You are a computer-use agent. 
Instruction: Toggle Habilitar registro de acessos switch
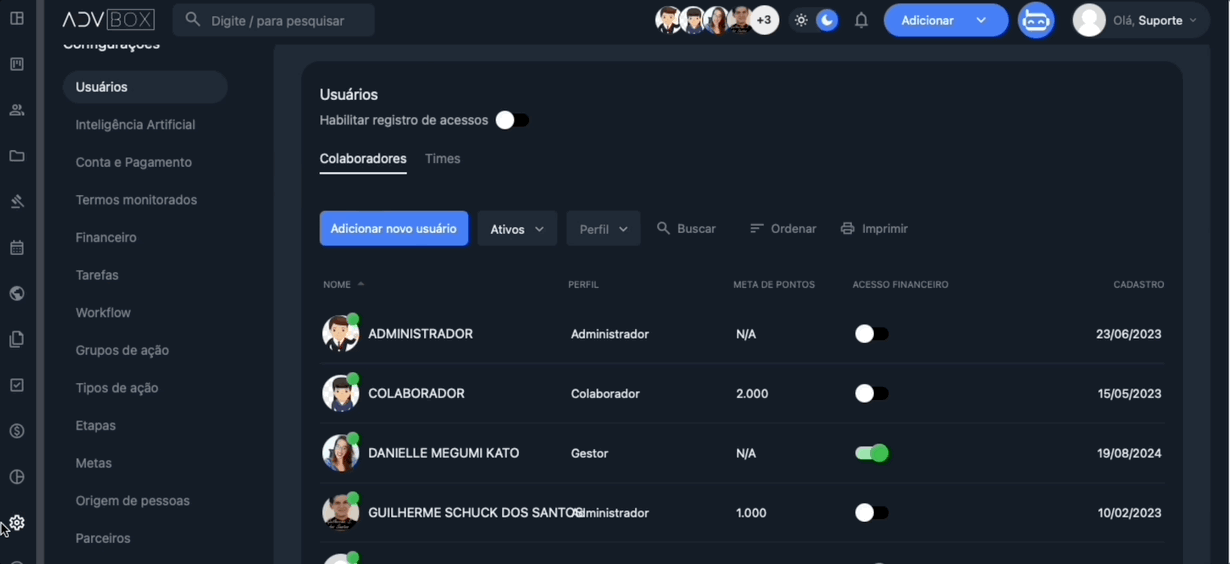[512, 120]
